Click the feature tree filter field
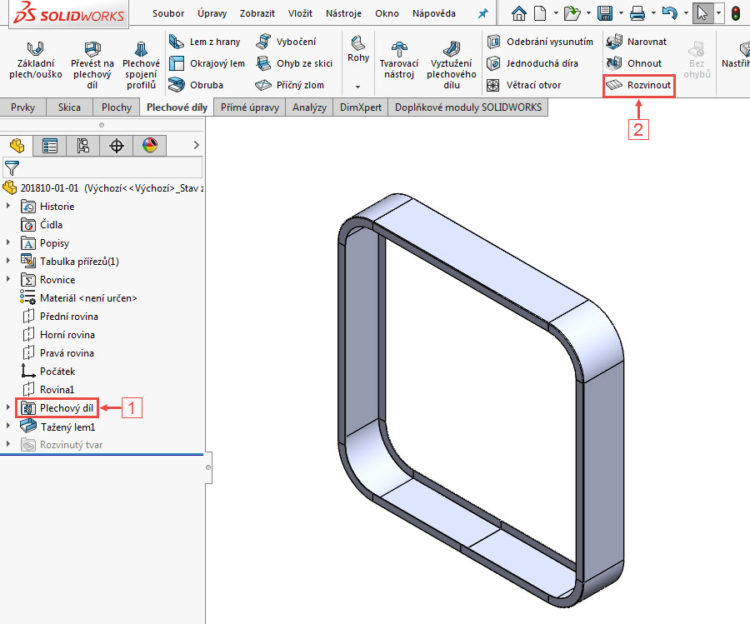The image size is (750, 624). tap(103, 168)
